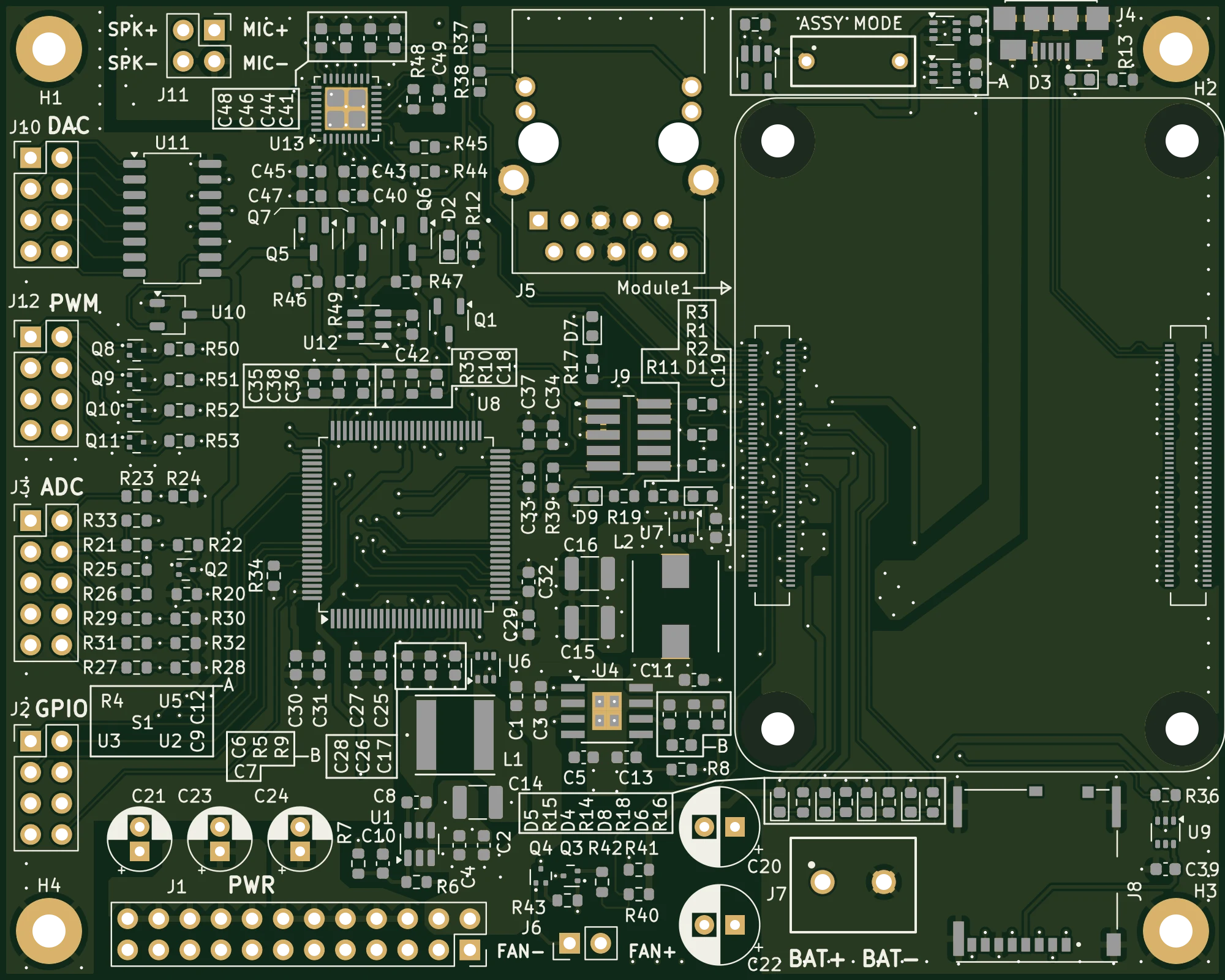This screenshot has width=1225, height=980.
Task: Click the FAN- label text
Action: [520, 951]
